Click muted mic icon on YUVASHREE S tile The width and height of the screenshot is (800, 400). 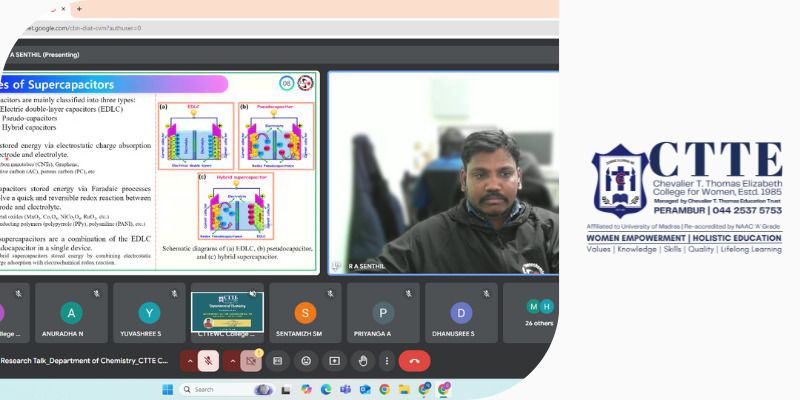(174, 293)
